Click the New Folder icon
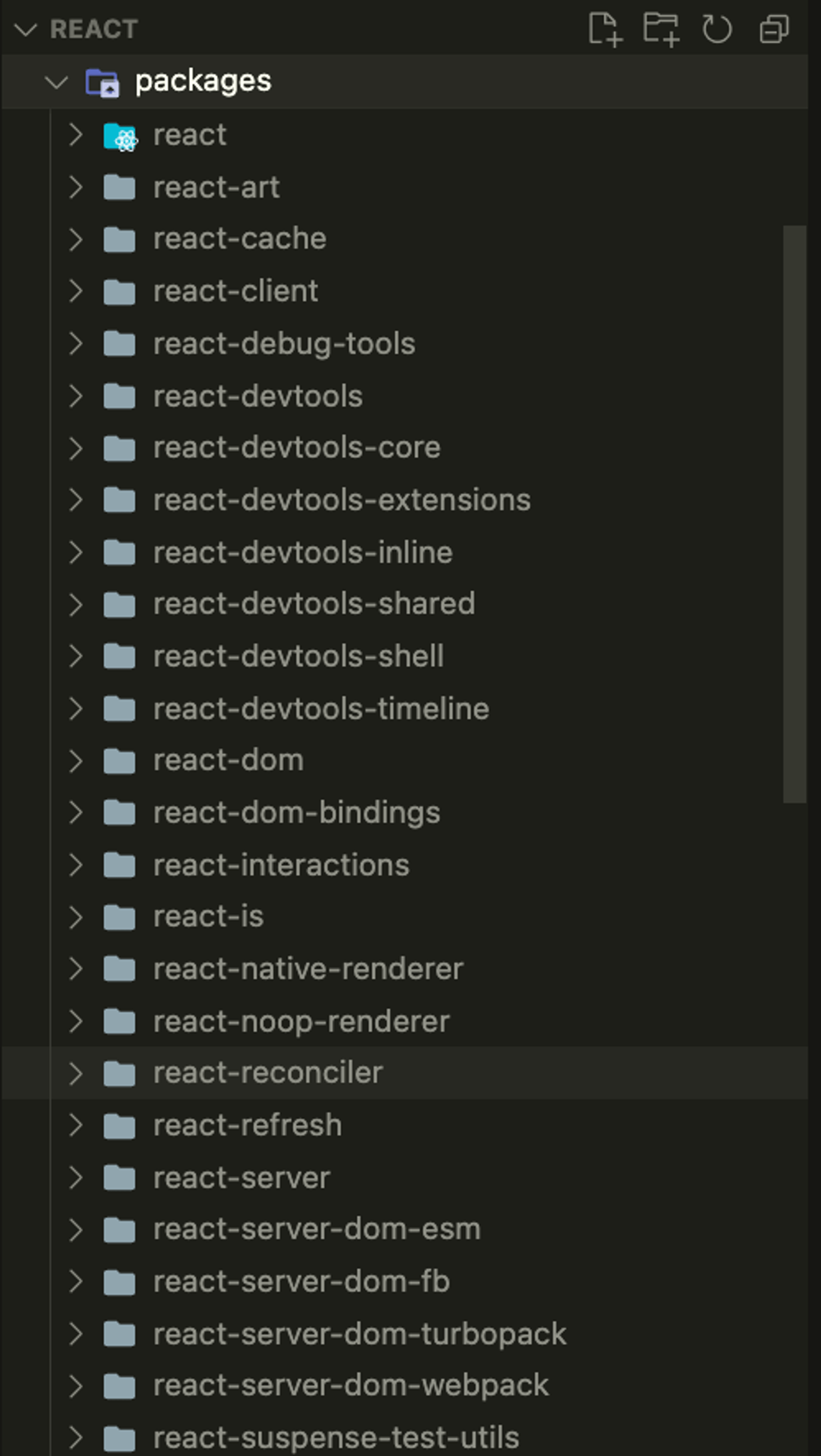821x1456 pixels. [x=660, y=29]
